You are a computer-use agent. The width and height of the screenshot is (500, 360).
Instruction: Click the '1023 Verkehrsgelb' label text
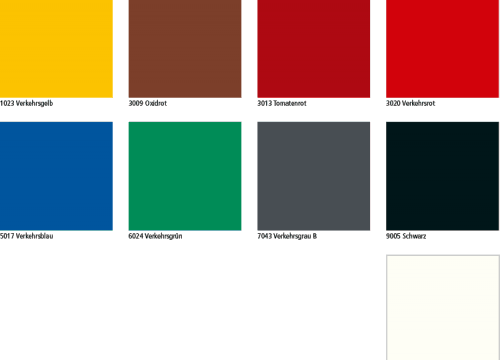26,103
